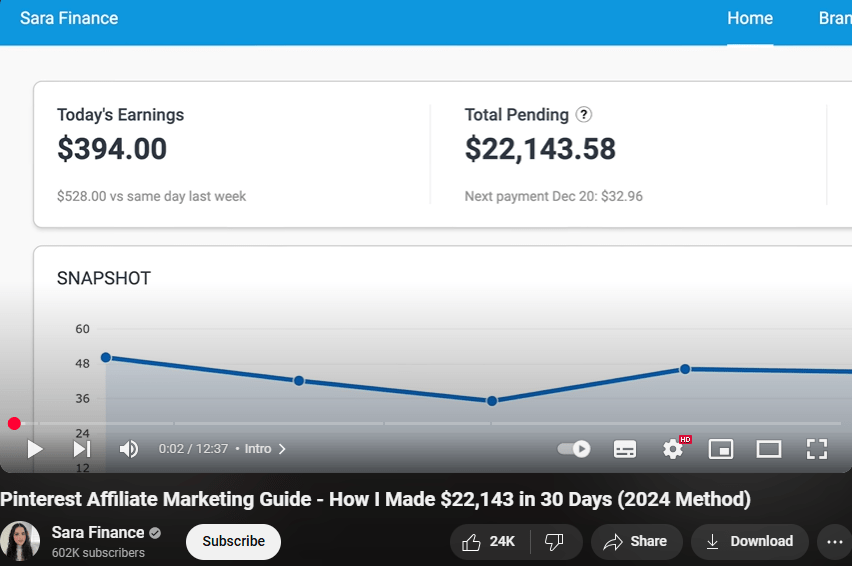852x566 pixels.
Task: Click '$528.00 vs same day last week'
Action: [152, 196]
